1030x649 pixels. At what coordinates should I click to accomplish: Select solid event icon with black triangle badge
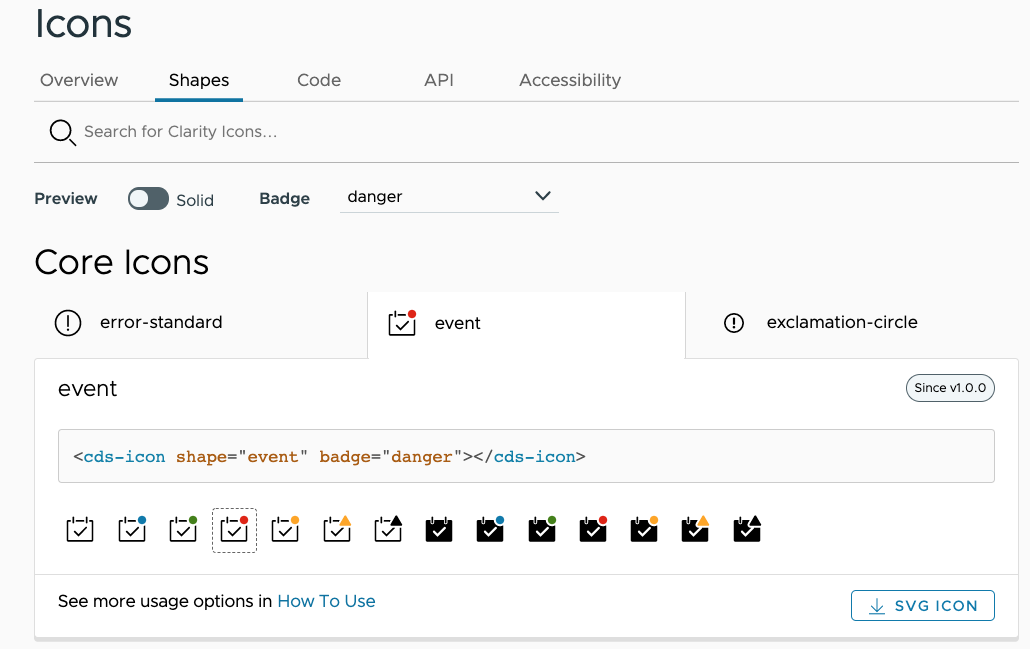point(747,529)
